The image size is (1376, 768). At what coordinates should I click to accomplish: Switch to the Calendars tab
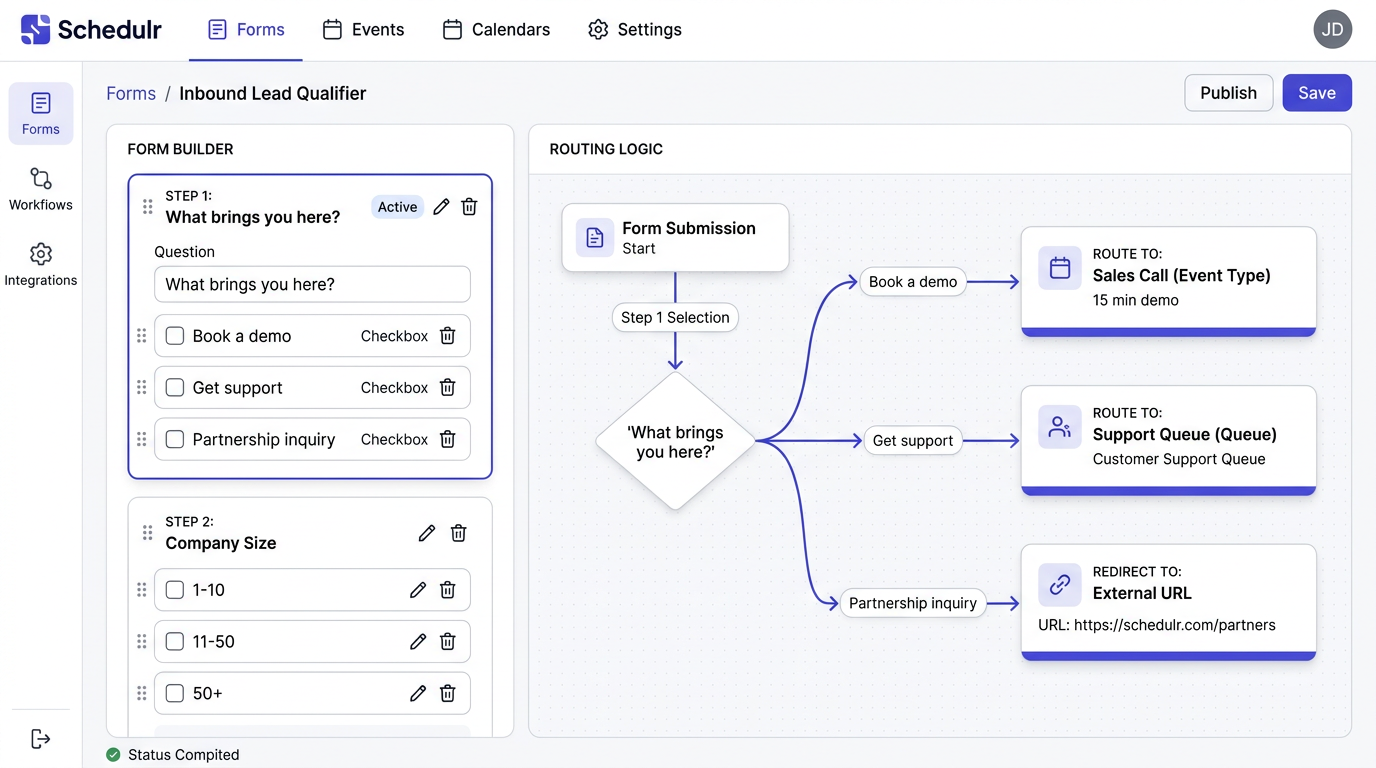(x=496, y=30)
